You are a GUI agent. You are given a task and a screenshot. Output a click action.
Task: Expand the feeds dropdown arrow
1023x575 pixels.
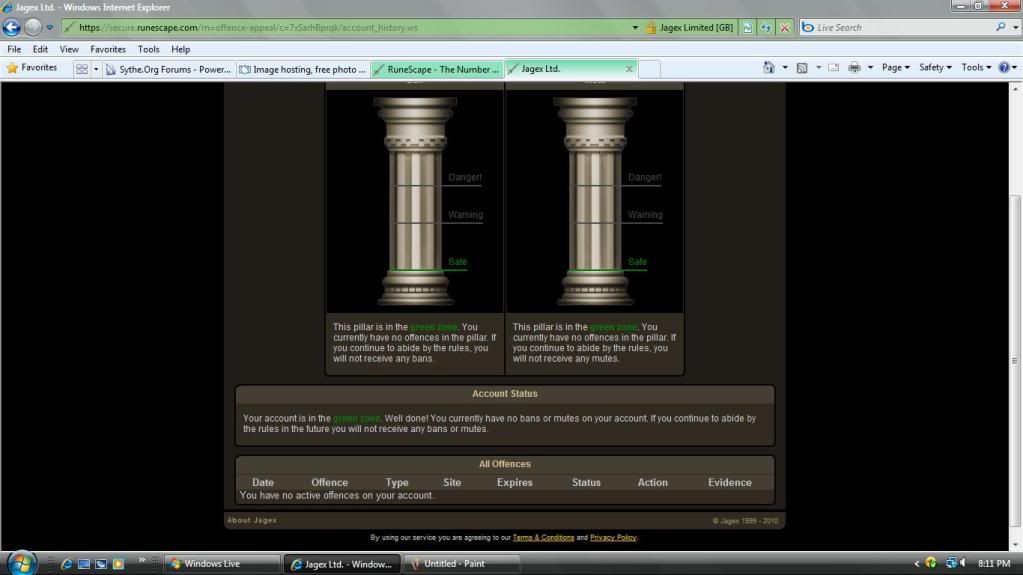(818, 67)
